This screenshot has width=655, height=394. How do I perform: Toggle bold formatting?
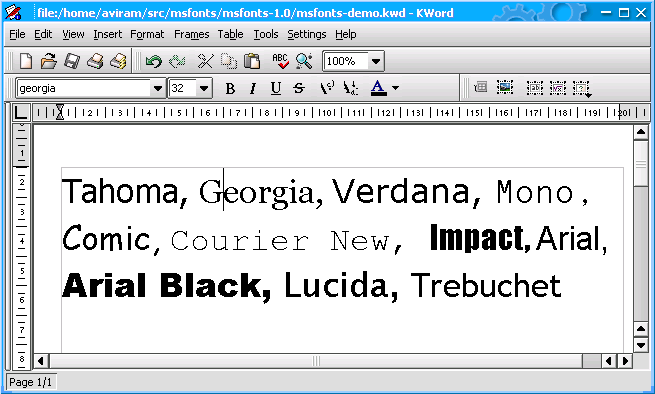coord(230,88)
